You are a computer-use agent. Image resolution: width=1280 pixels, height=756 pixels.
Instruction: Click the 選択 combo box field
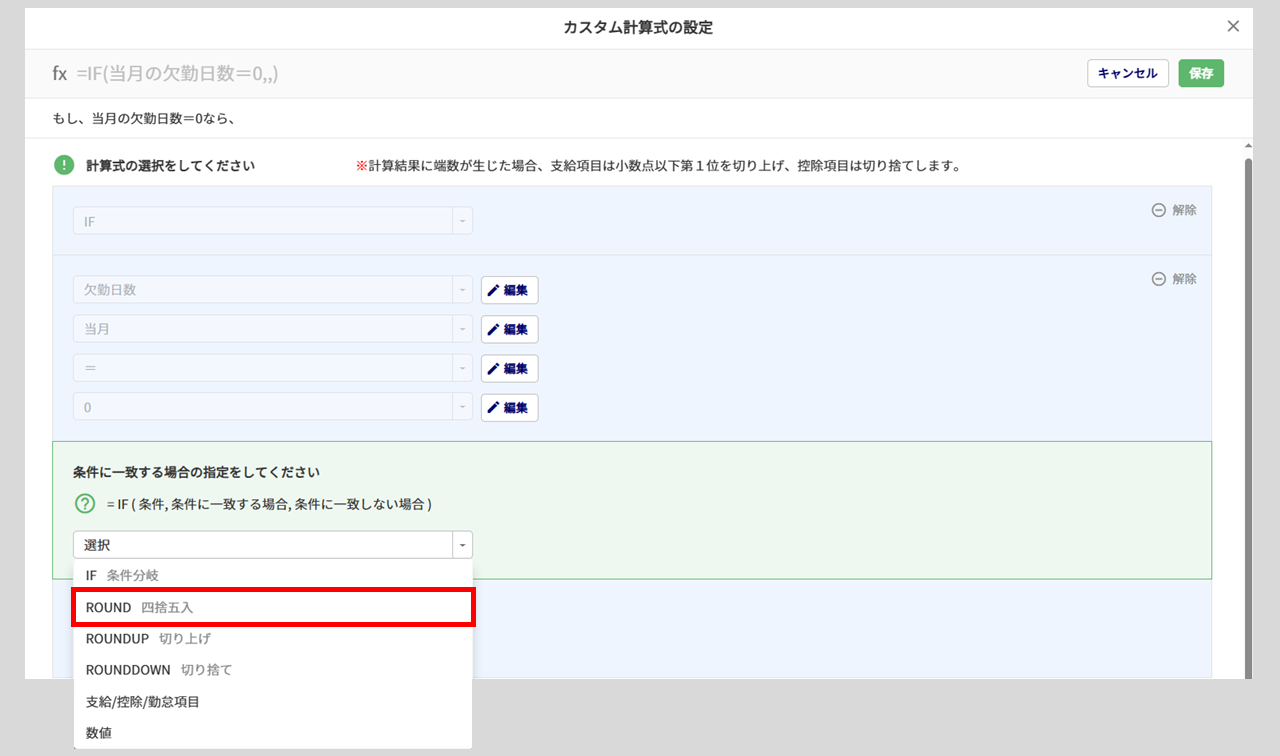tap(273, 545)
